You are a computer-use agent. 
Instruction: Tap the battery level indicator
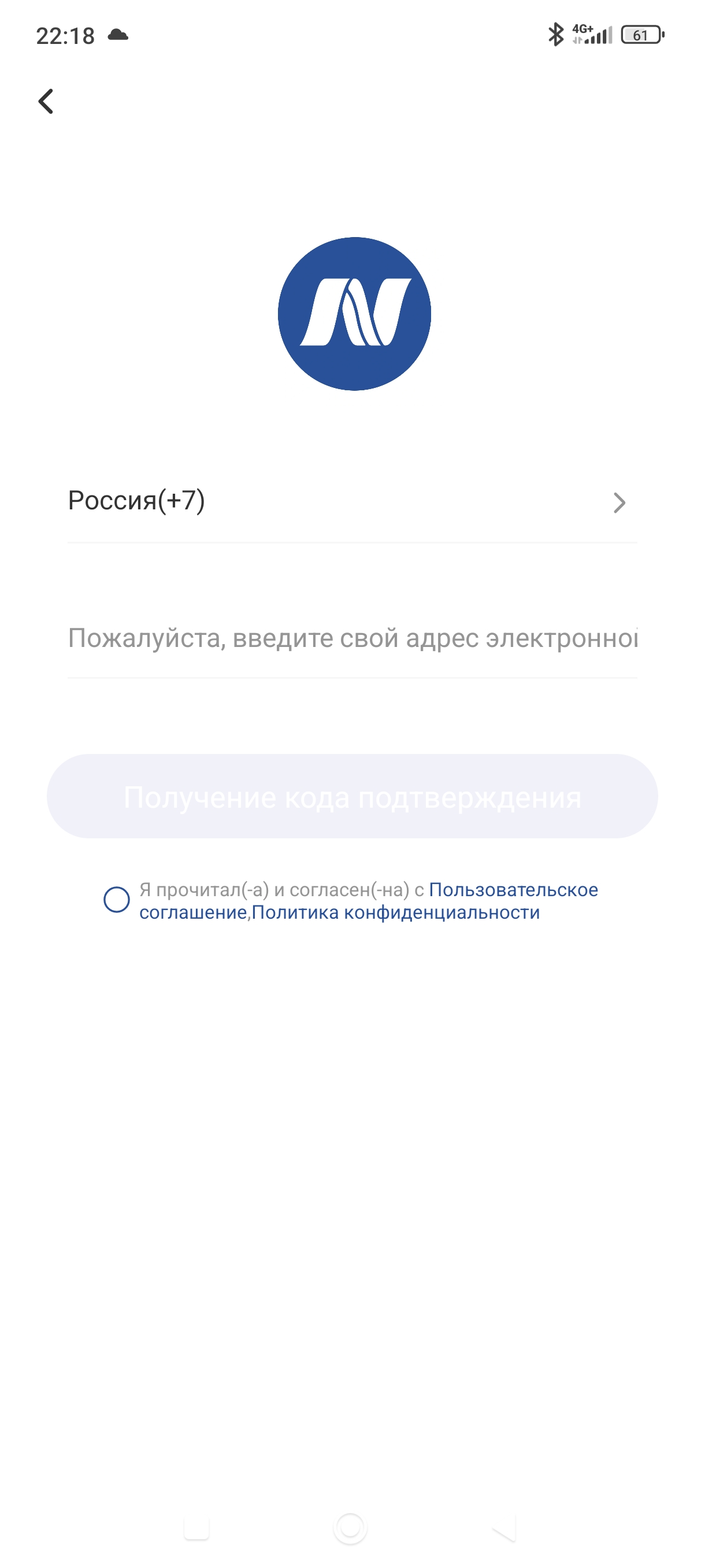pos(643,35)
